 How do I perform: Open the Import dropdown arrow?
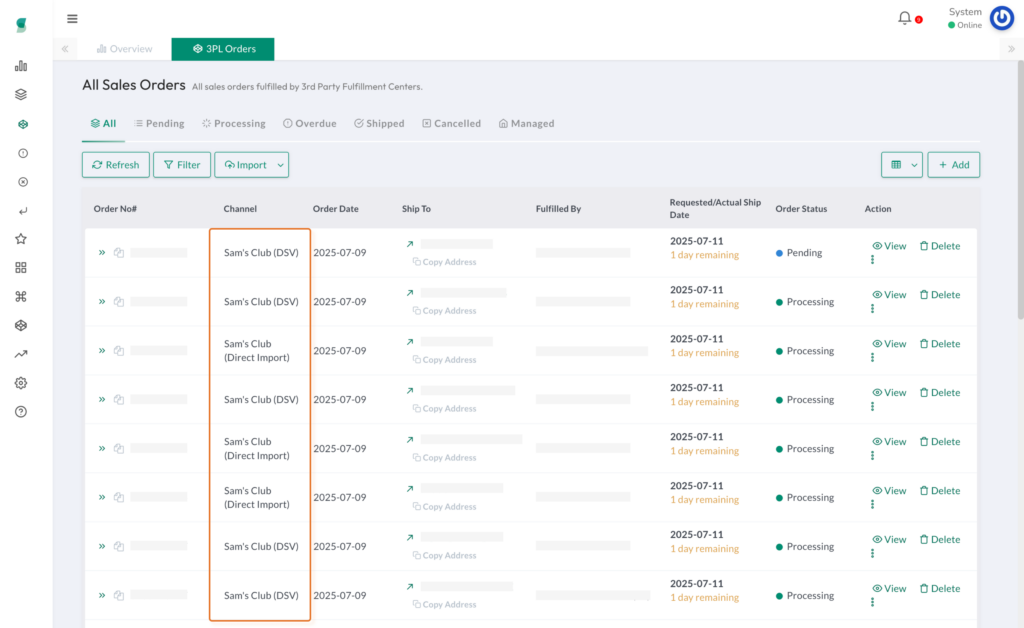tap(281, 165)
